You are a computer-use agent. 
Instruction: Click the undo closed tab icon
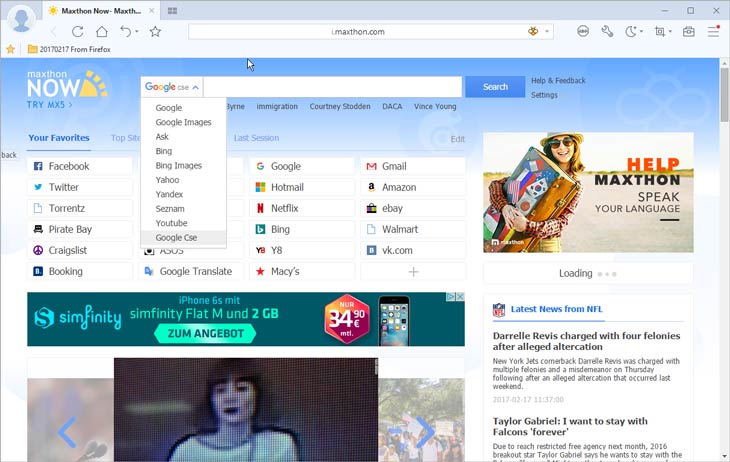coord(126,32)
